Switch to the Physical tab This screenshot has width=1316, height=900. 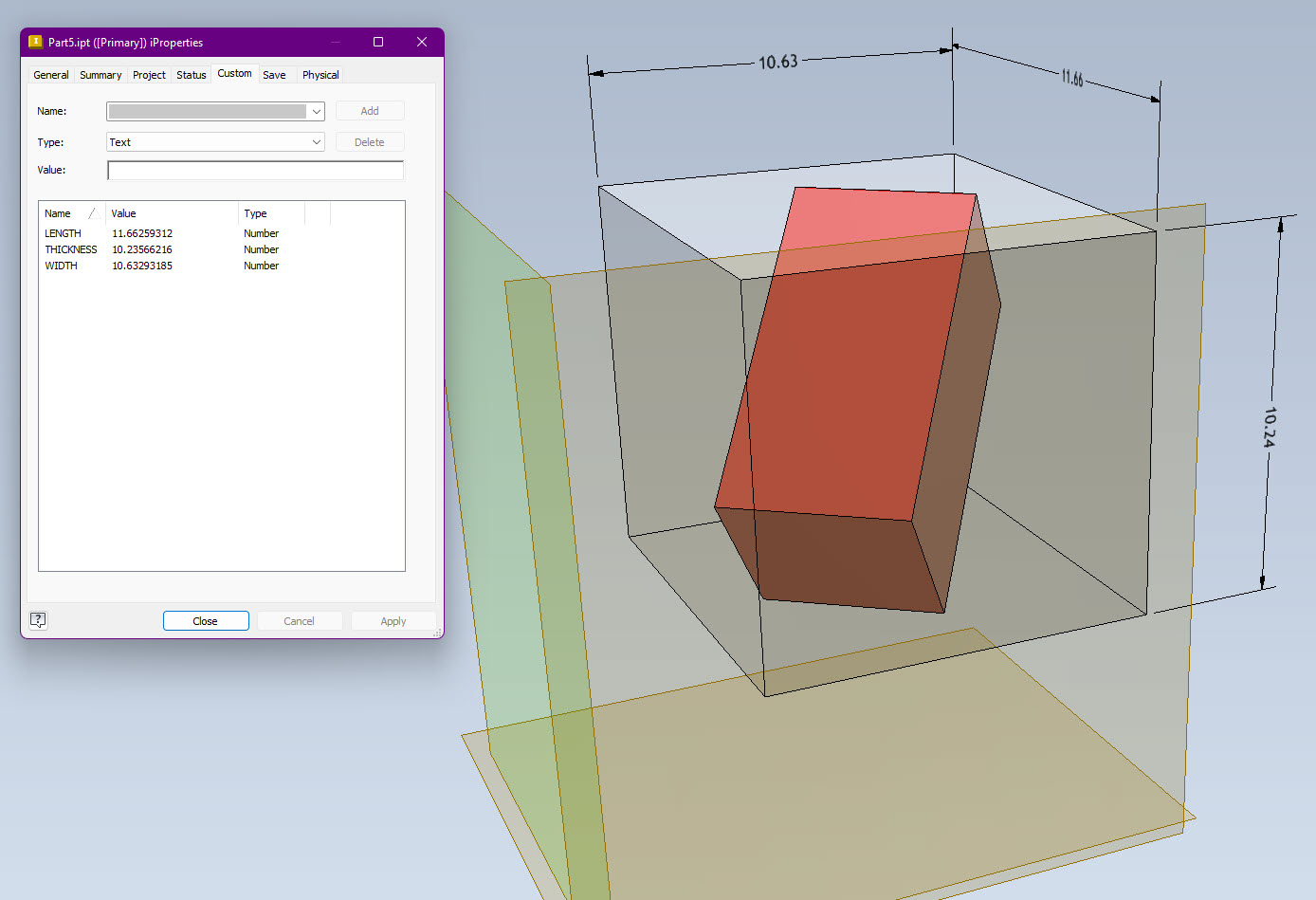coord(320,75)
